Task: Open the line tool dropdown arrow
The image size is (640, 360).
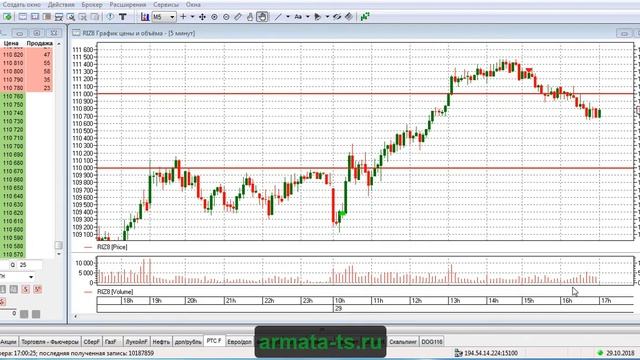Action: point(288,17)
